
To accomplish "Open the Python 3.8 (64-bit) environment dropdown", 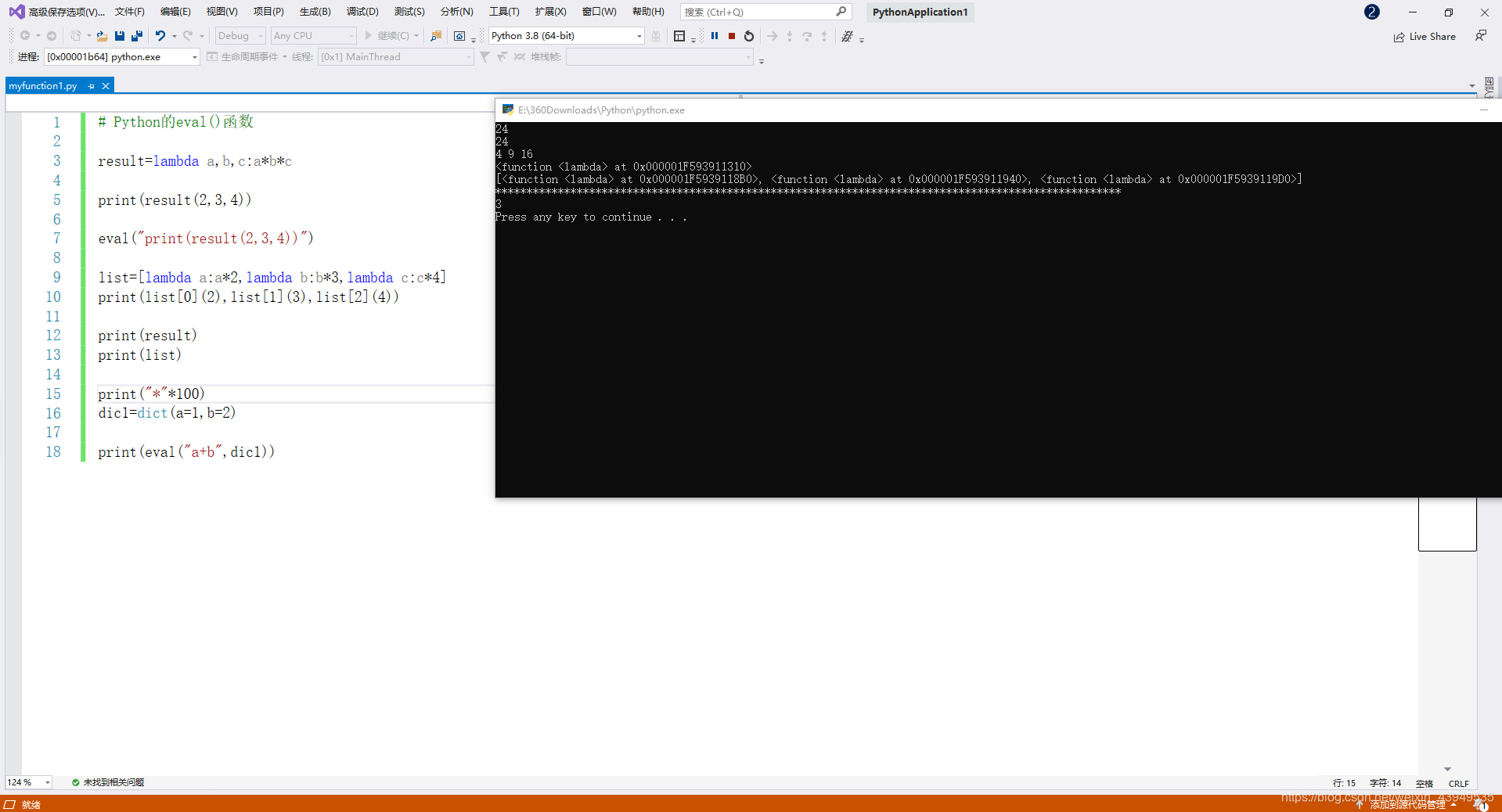I will pos(567,36).
